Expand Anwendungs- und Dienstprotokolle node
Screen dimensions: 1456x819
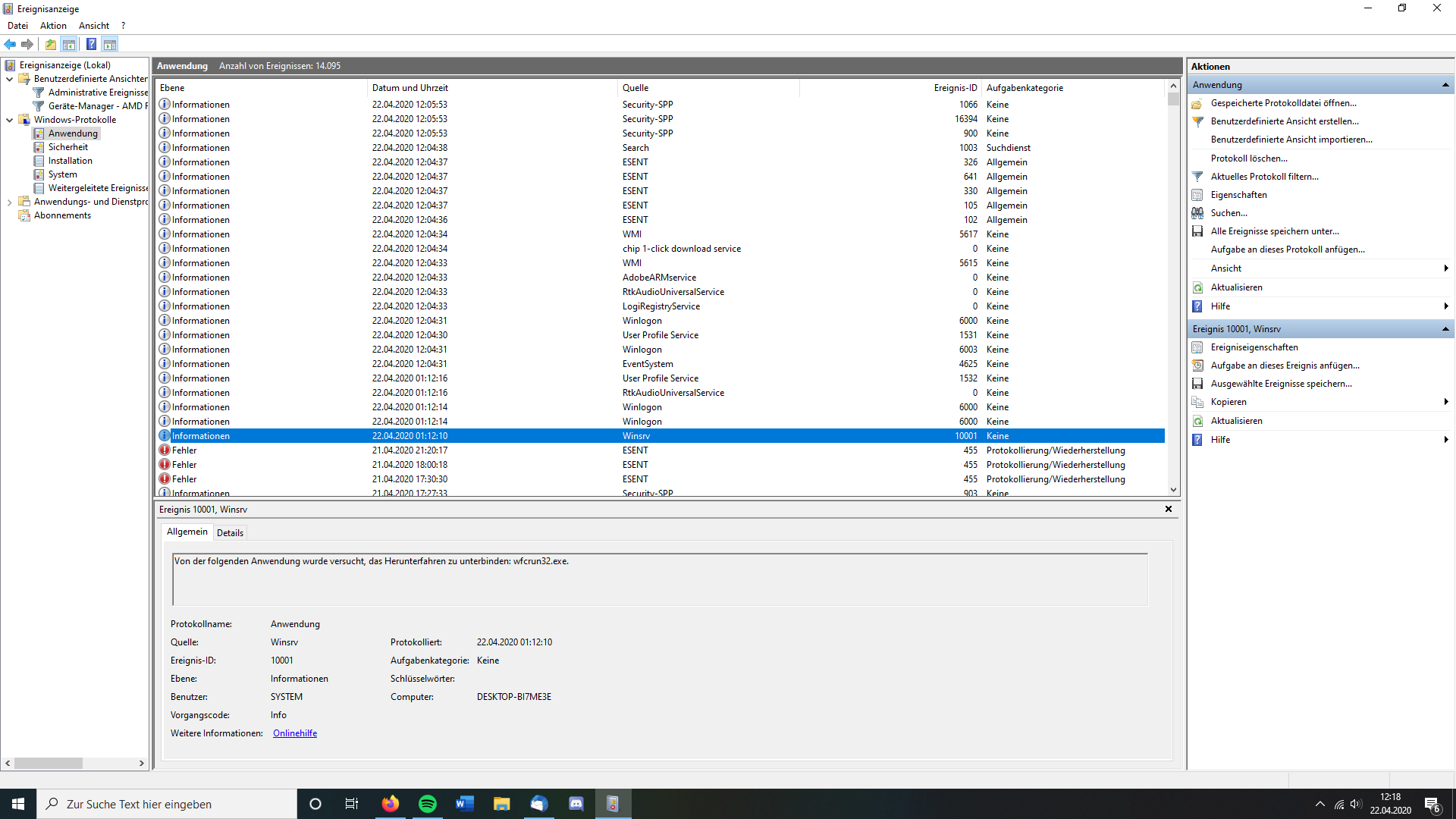pyautogui.click(x=9, y=202)
